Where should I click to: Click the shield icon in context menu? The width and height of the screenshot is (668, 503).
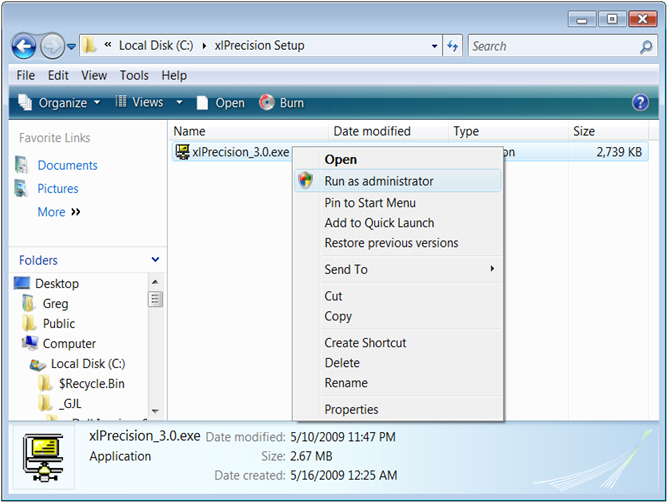click(305, 181)
